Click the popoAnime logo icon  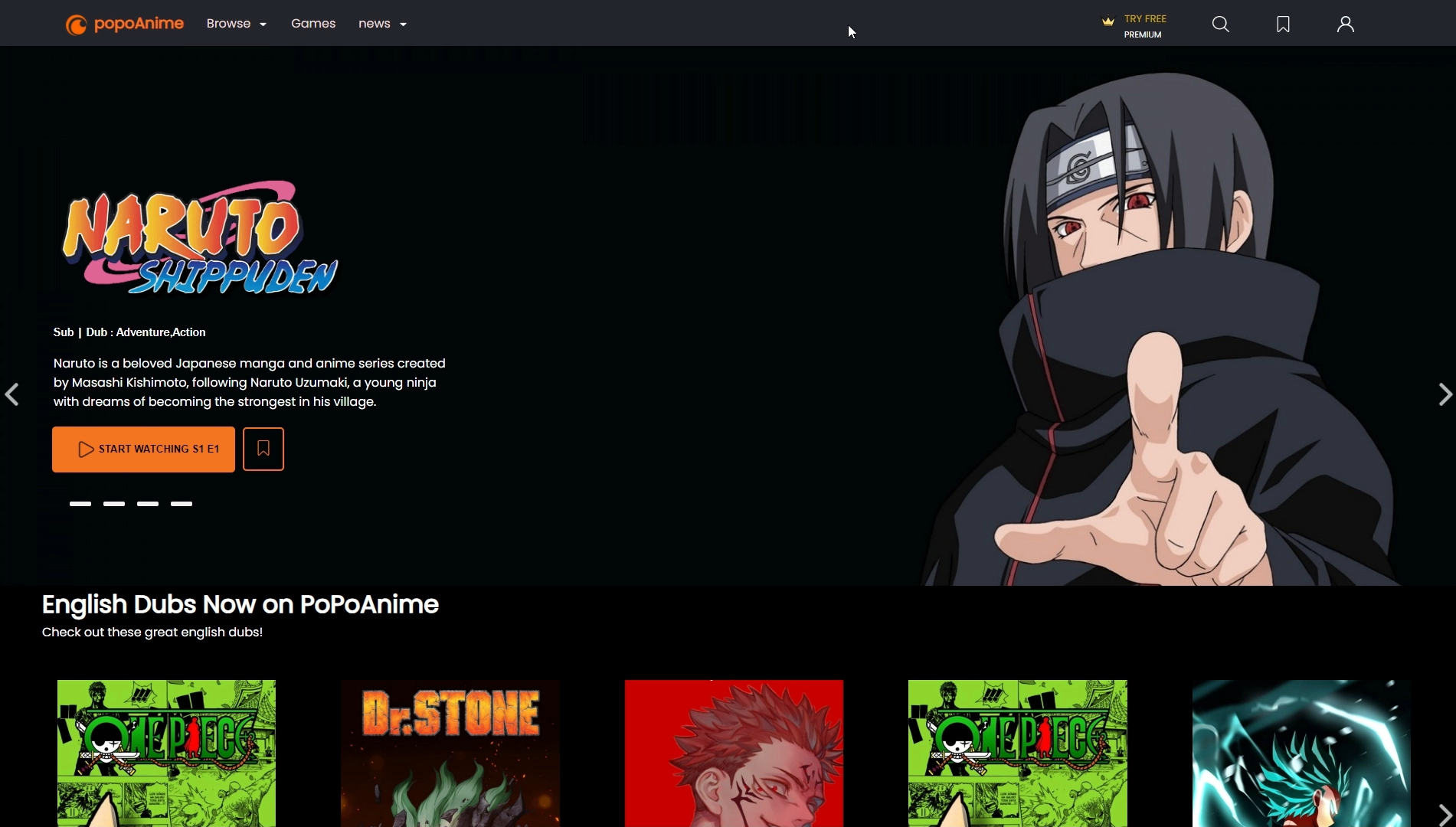tap(76, 25)
